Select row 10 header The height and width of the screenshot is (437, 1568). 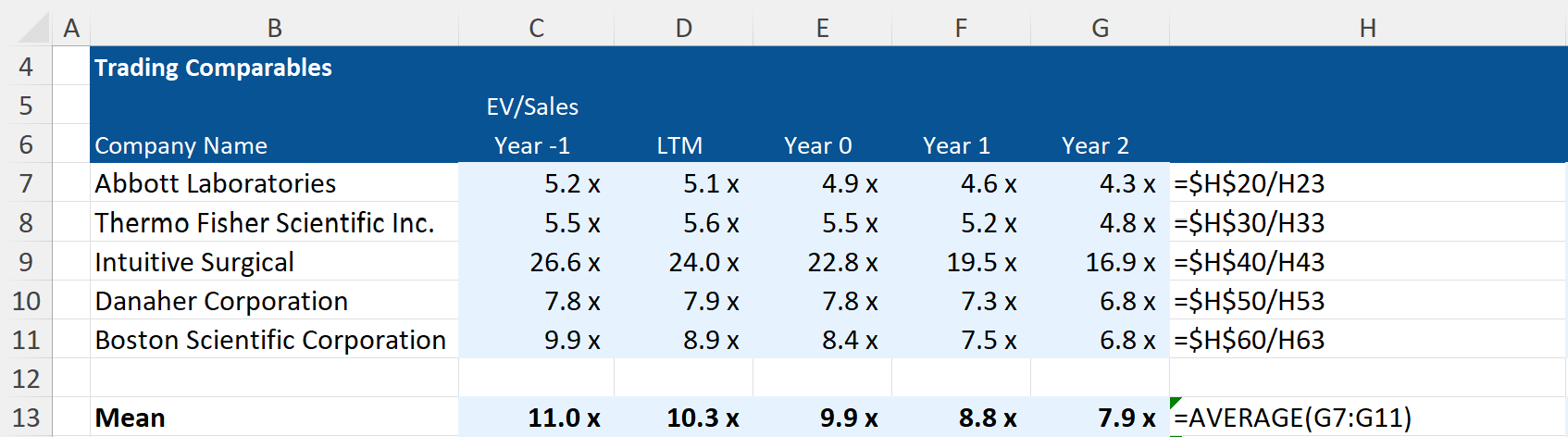click(x=26, y=301)
